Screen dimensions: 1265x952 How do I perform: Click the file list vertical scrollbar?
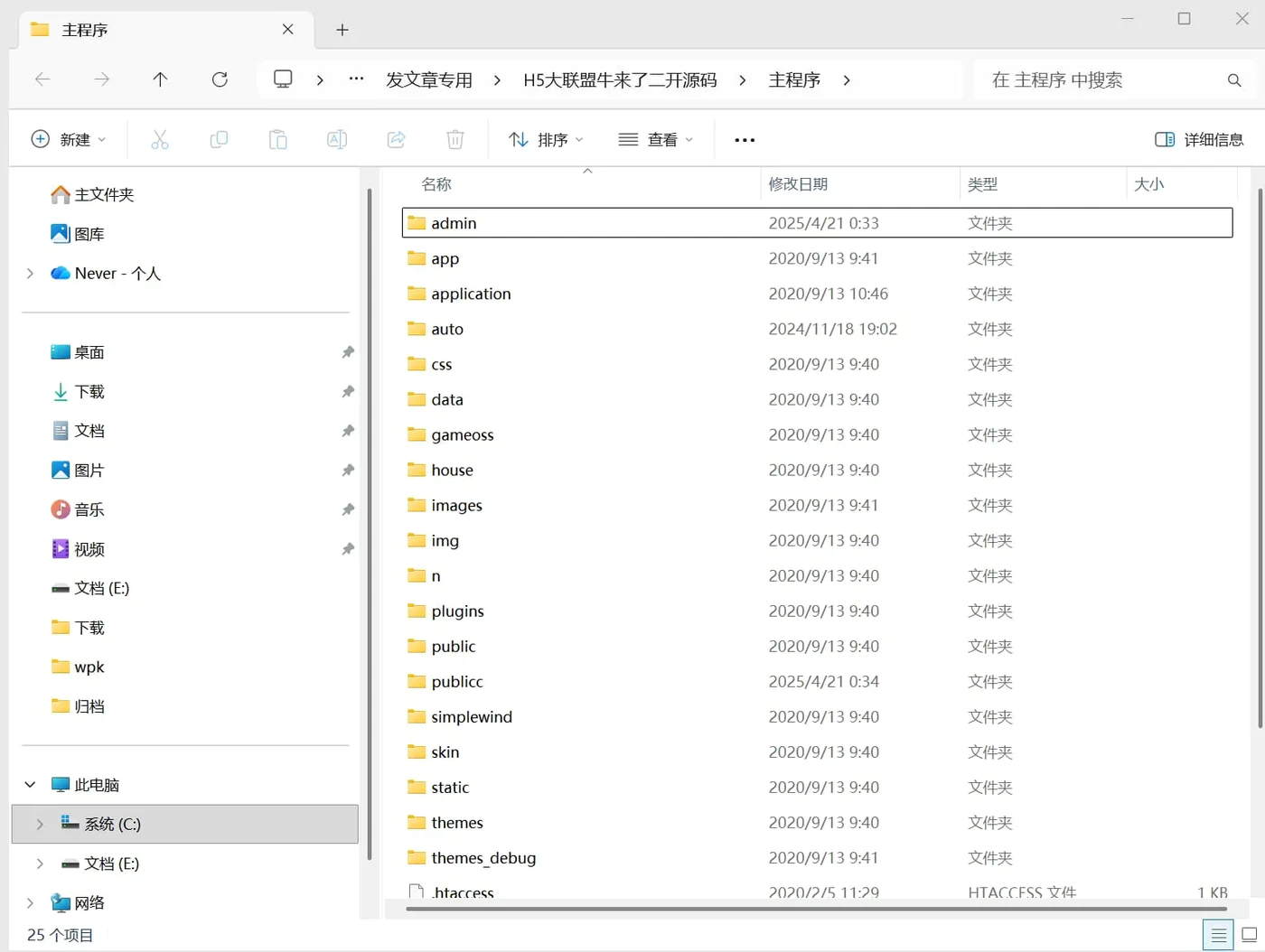click(x=1260, y=458)
